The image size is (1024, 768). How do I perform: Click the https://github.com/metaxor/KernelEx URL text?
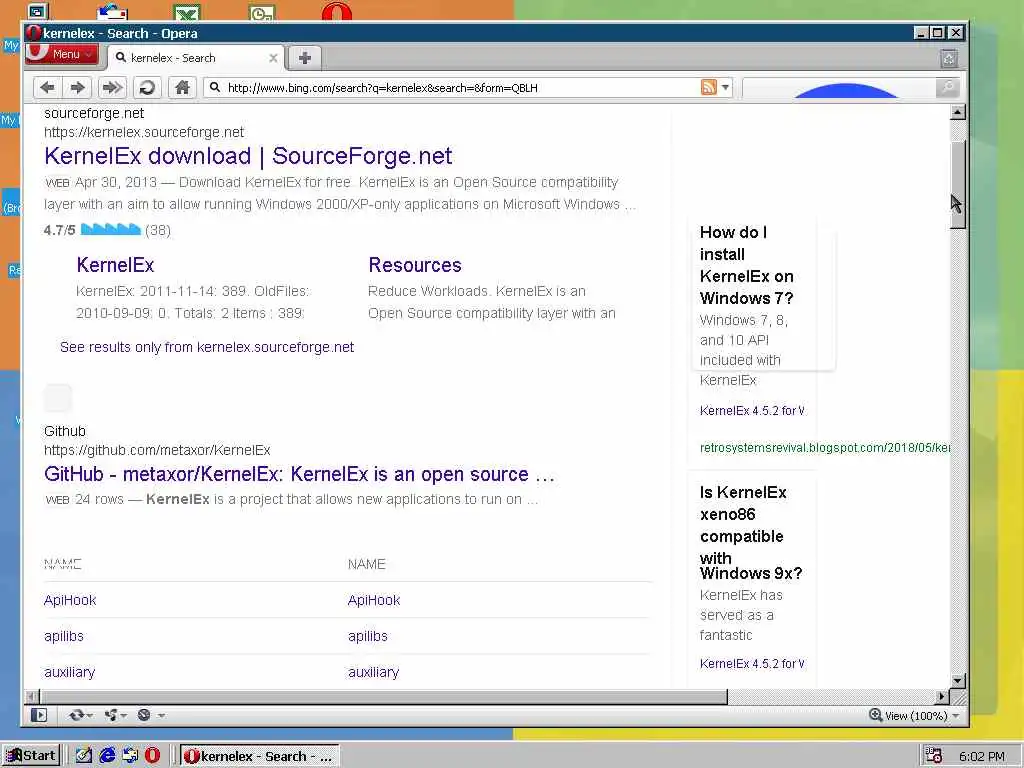click(x=157, y=450)
